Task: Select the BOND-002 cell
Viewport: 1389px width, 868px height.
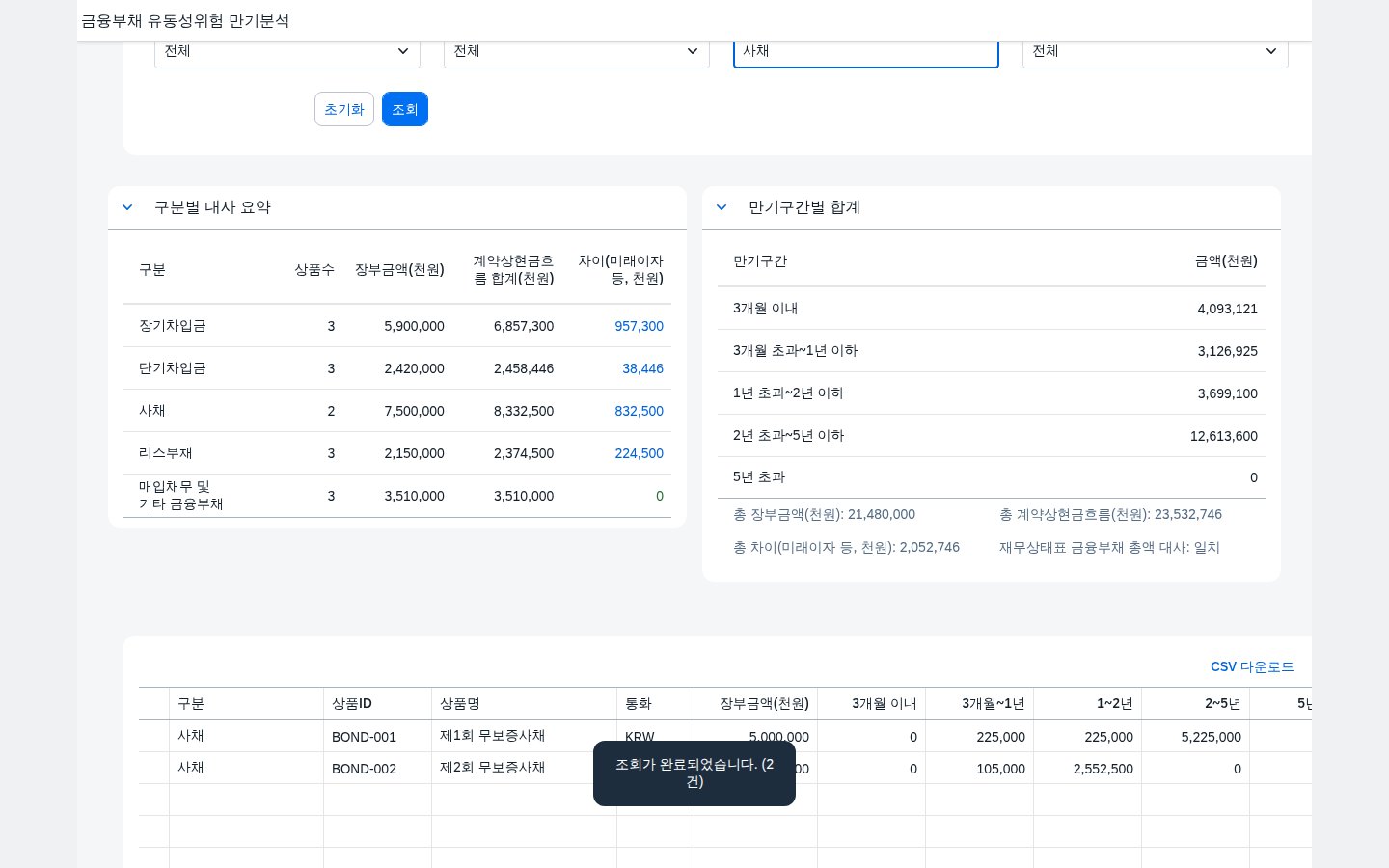Action: tap(377, 769)
